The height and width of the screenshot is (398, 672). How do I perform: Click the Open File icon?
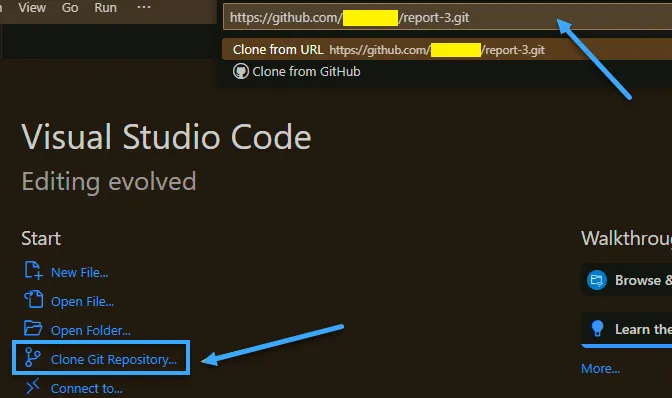coord(33,299)
